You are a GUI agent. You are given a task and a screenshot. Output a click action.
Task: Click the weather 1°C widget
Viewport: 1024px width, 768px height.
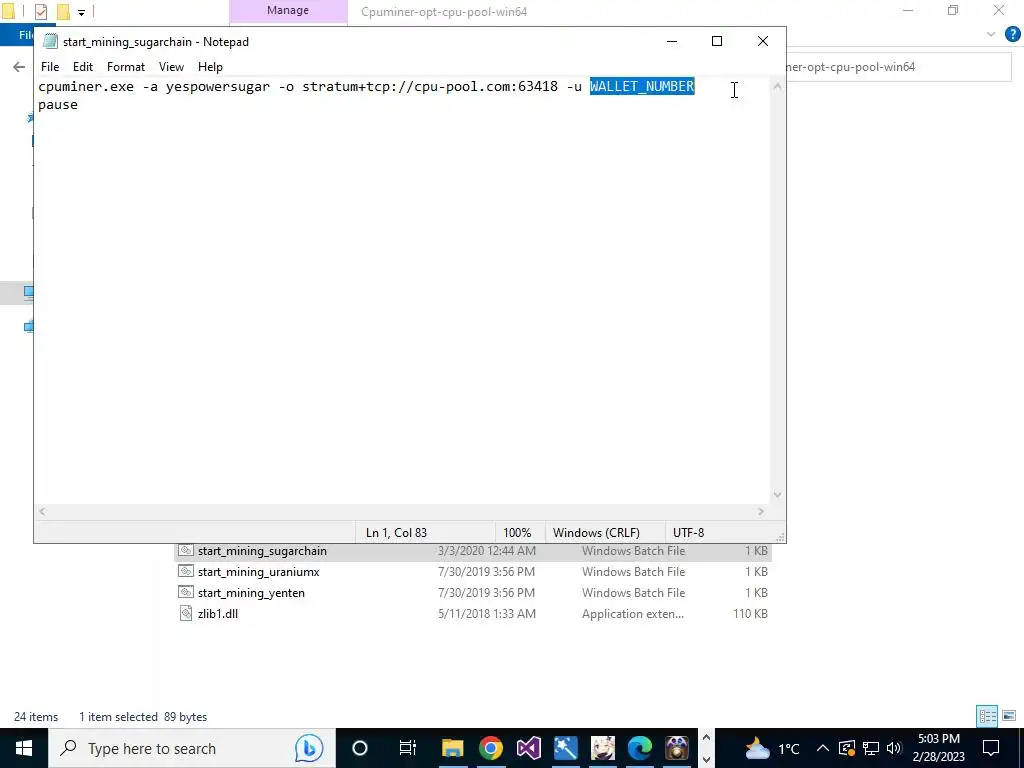[772, 748]
